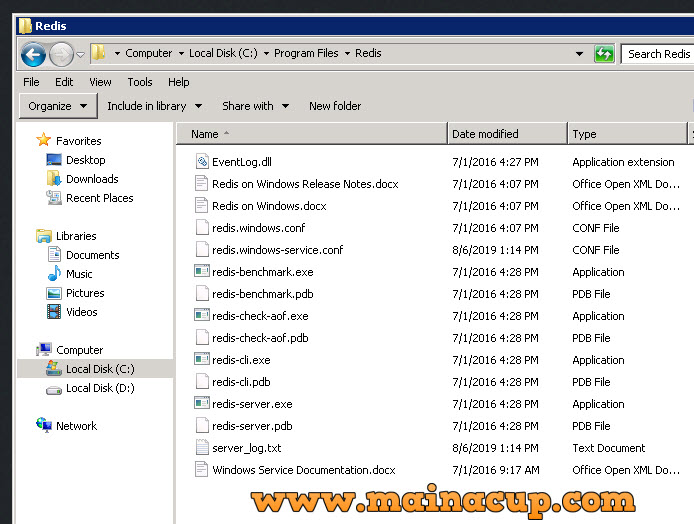Open the recent pages dropdown beside Forward
This screenshot has height=524, width=694.
point(80,54)
